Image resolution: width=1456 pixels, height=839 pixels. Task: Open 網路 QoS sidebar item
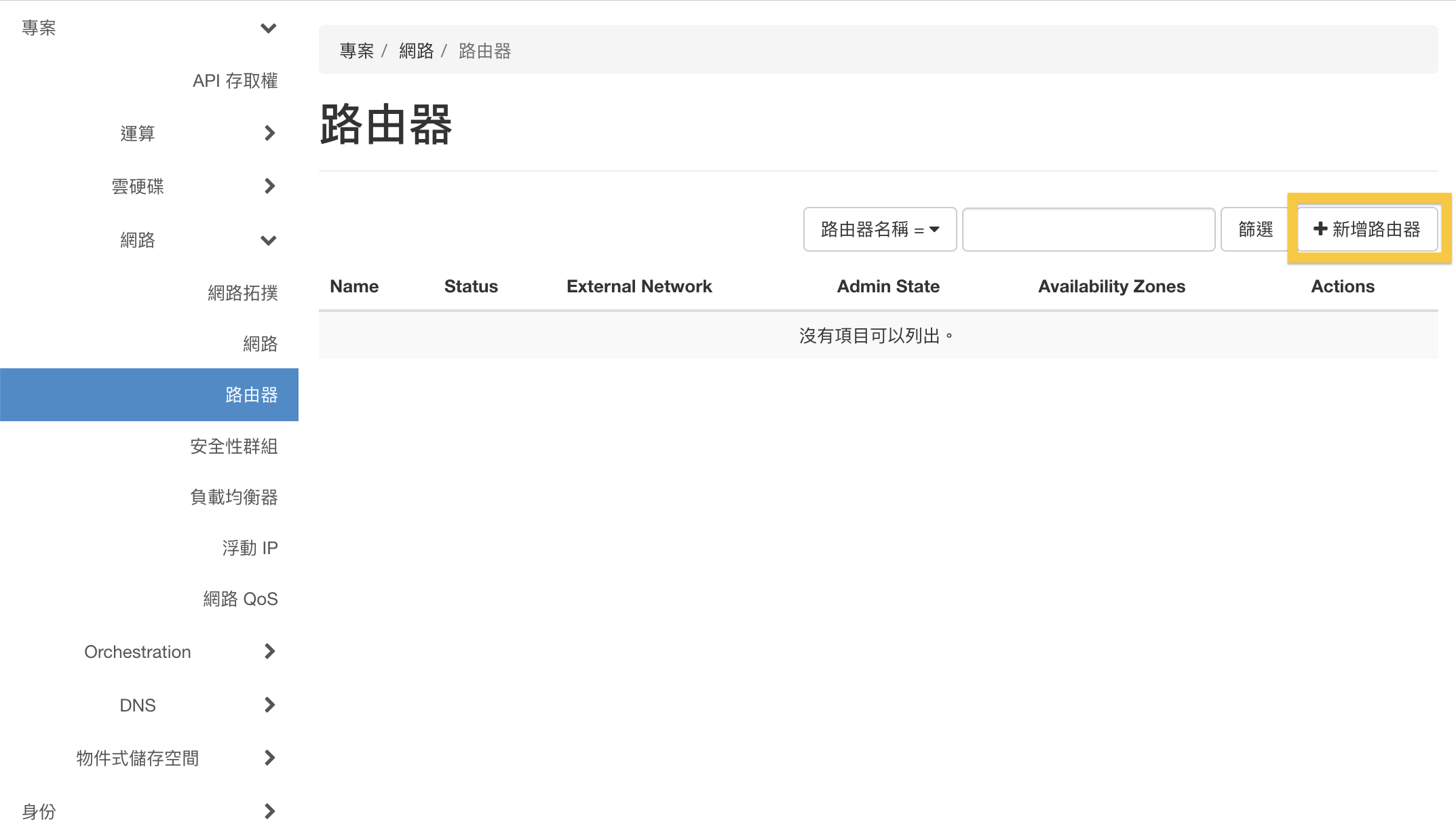point(240,599)
